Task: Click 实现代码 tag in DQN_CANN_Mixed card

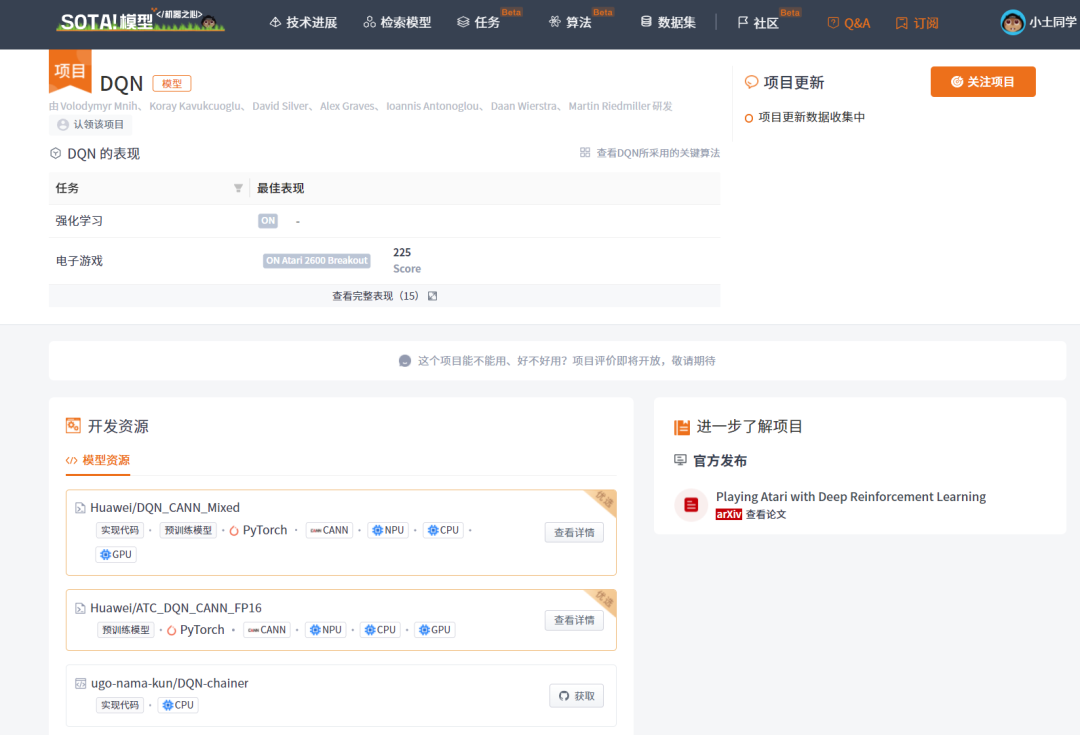Action: pos(120,530)
